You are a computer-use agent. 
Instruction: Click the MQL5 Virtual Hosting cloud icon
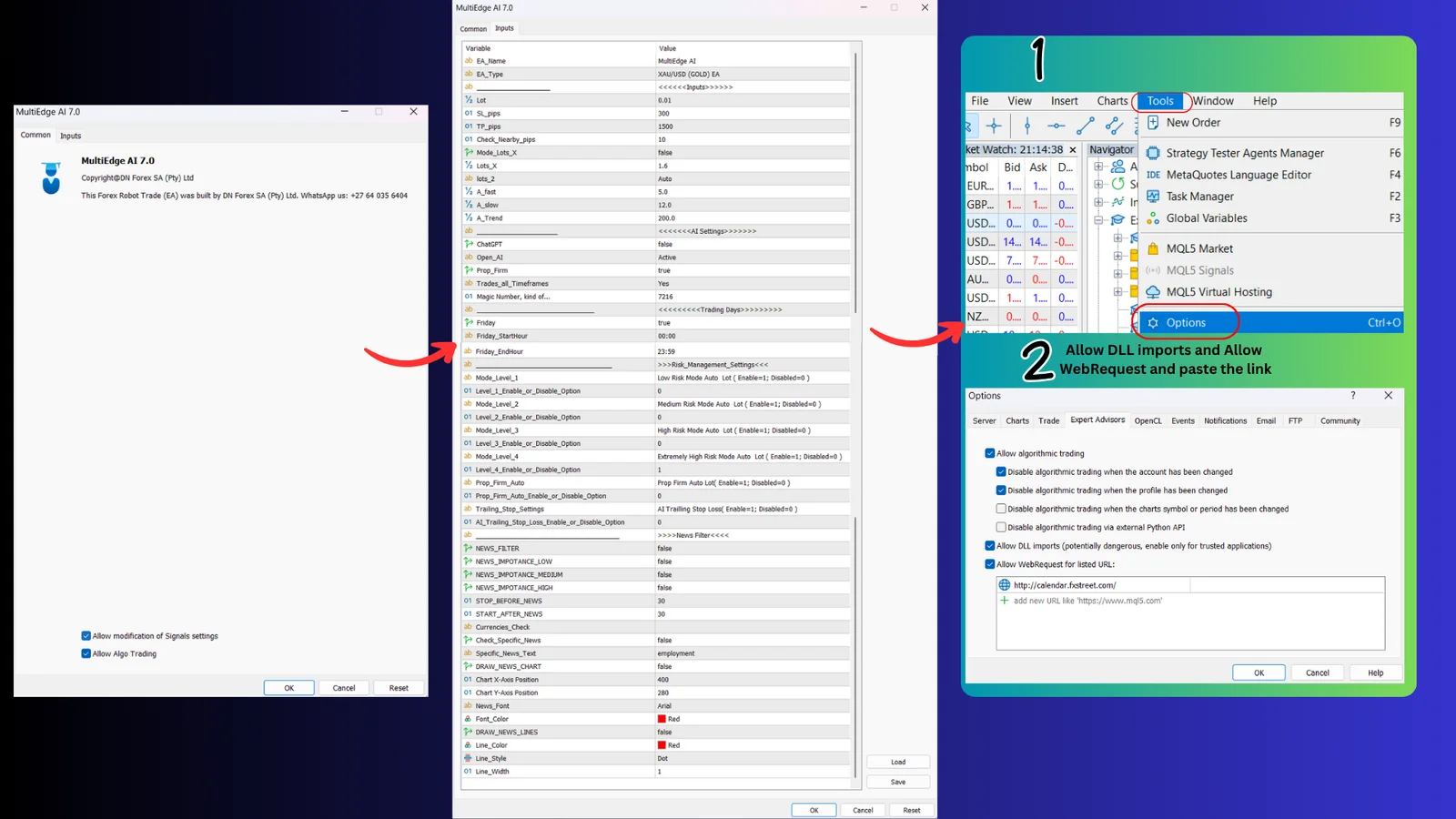(1153, 292)
